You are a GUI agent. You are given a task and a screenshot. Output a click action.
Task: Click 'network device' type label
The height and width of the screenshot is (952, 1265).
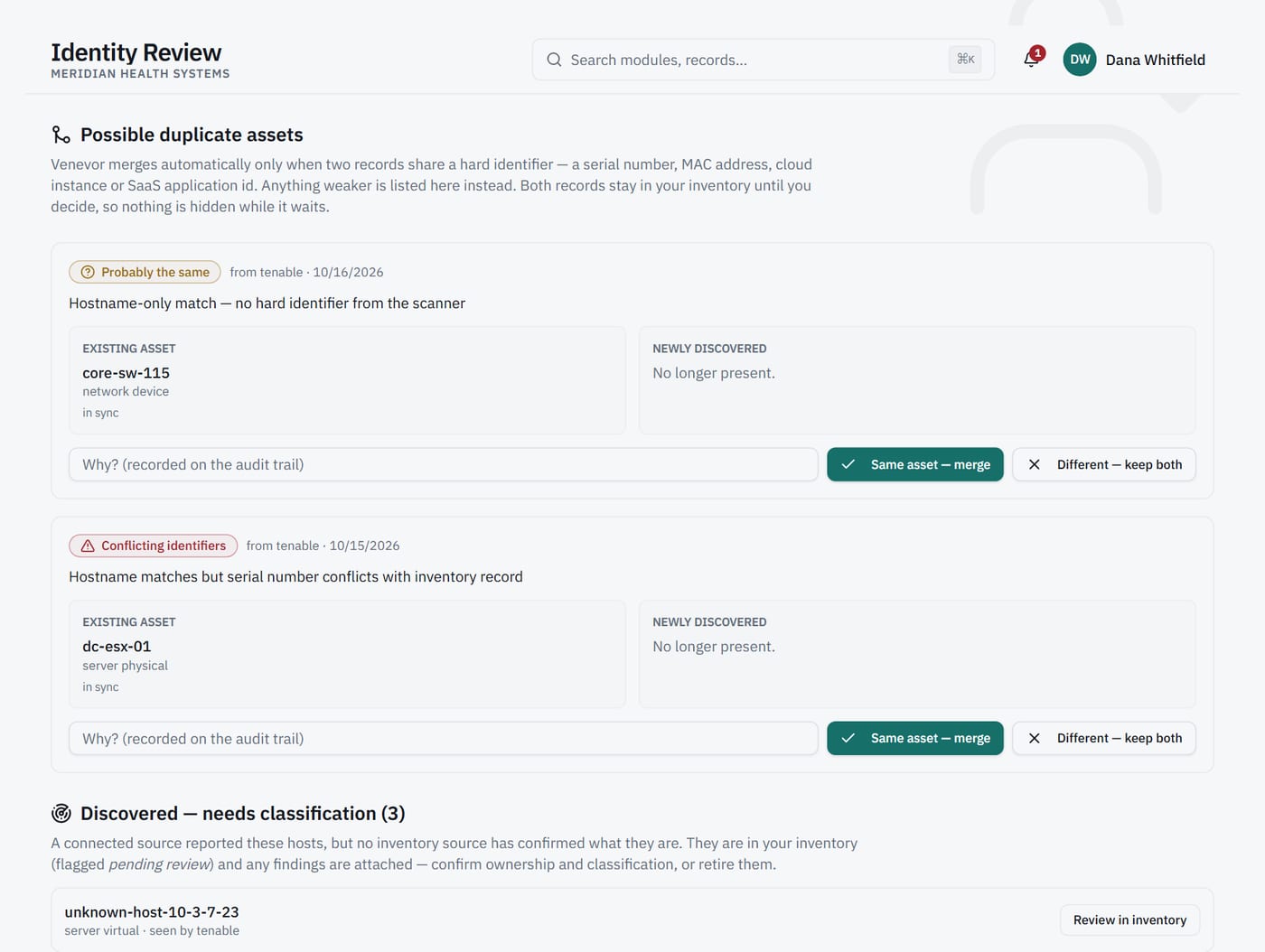pos(126,391)
